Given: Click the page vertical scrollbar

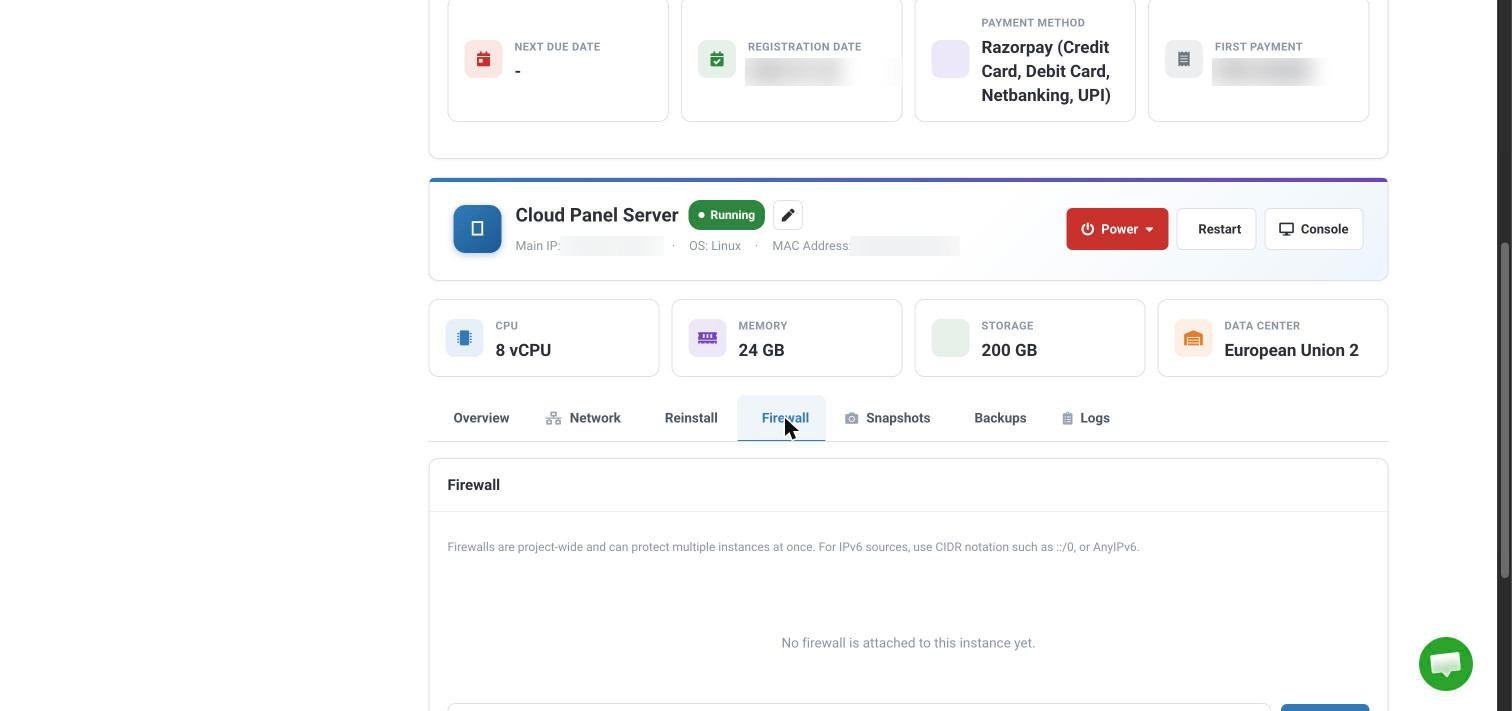Looking at the screenshot, I should tap(1504, 409).
